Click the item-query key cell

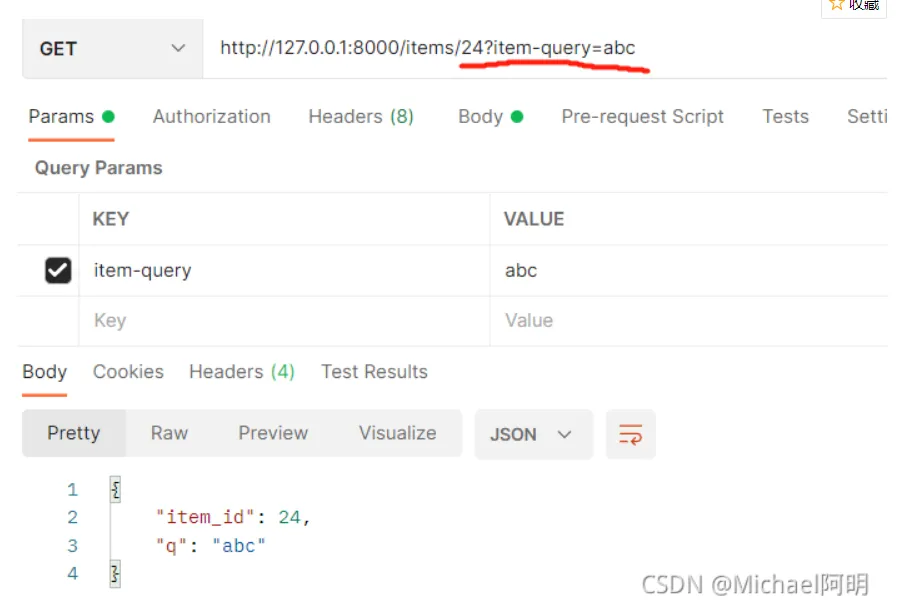[284, 270]
